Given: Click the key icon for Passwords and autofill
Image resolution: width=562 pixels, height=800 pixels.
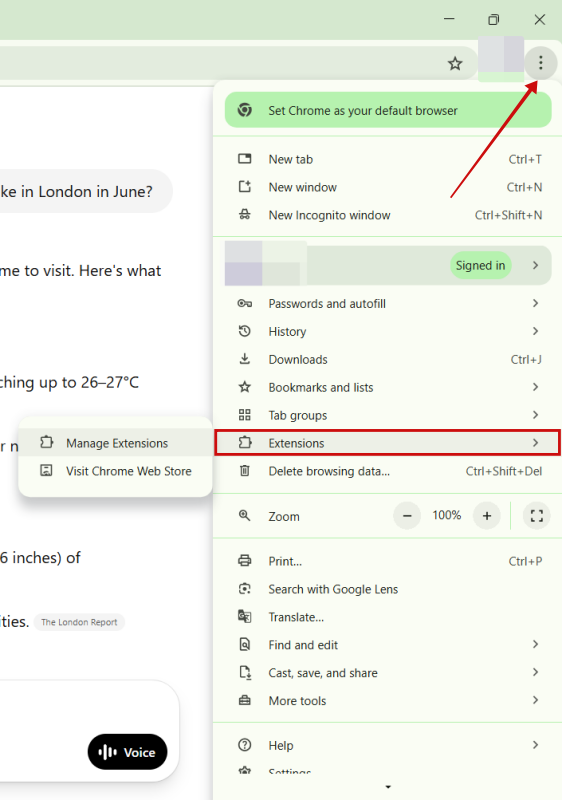Looking at the screenshot, I should point(245,304).
